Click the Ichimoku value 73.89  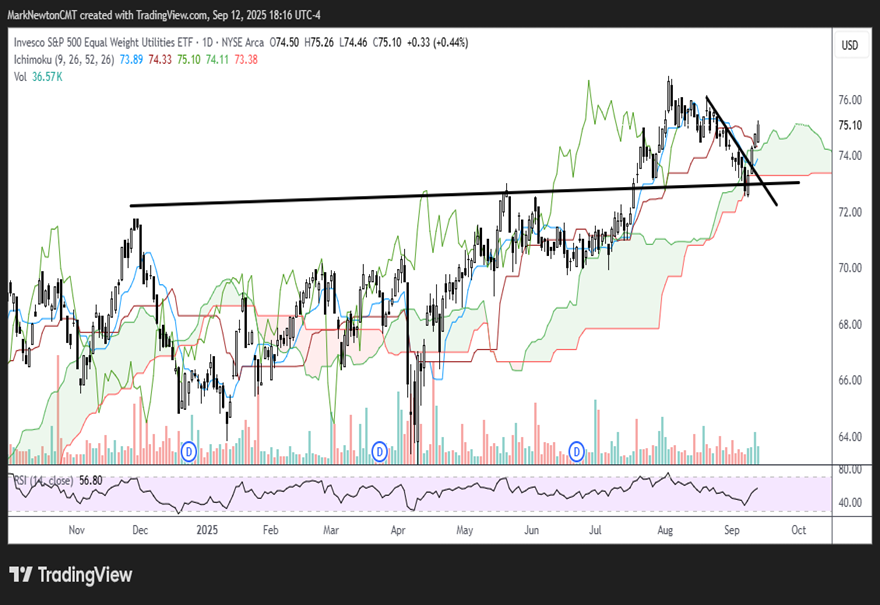[x=131, y=59]
